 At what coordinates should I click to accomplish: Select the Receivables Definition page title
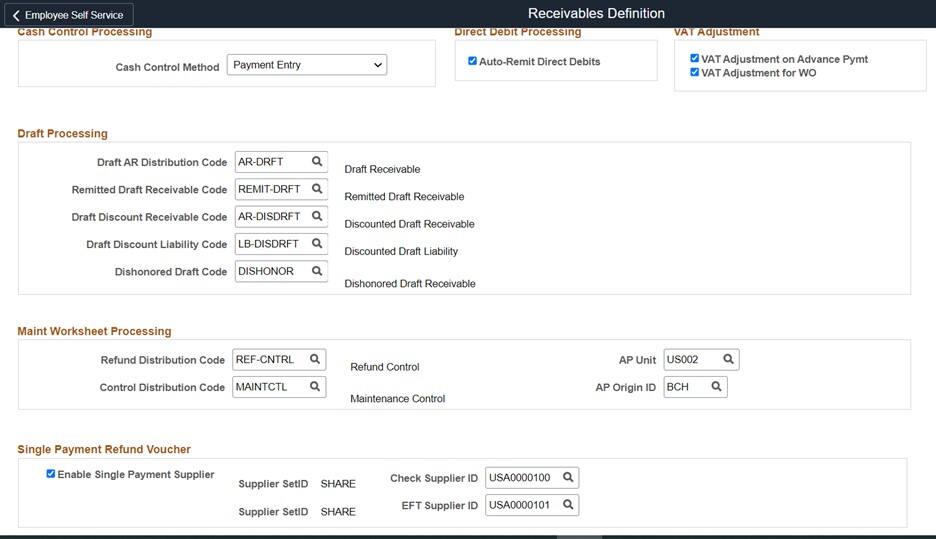click(x=596, y=13)
